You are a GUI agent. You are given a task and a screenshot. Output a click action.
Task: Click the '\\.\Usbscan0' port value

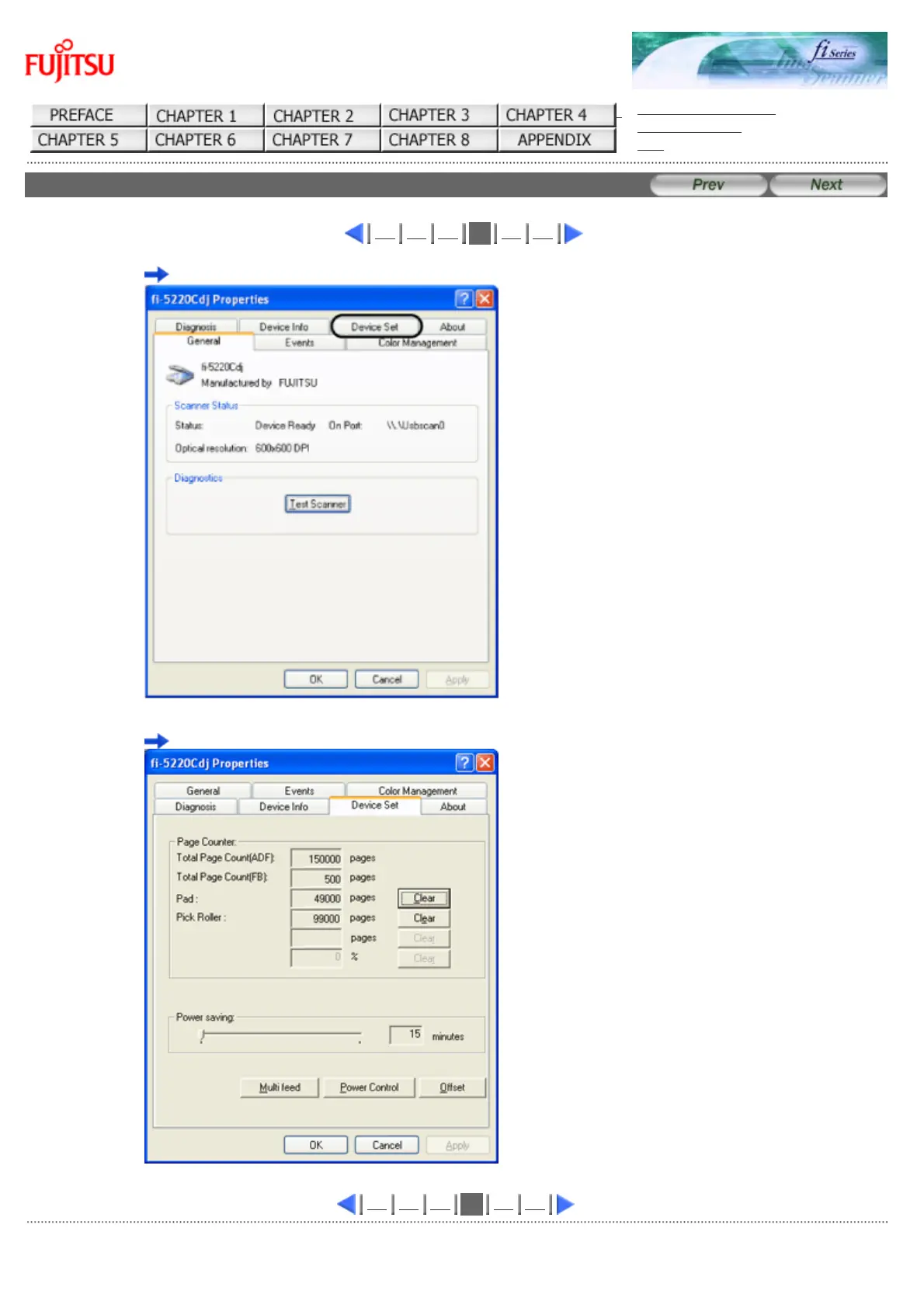point(415,426)
